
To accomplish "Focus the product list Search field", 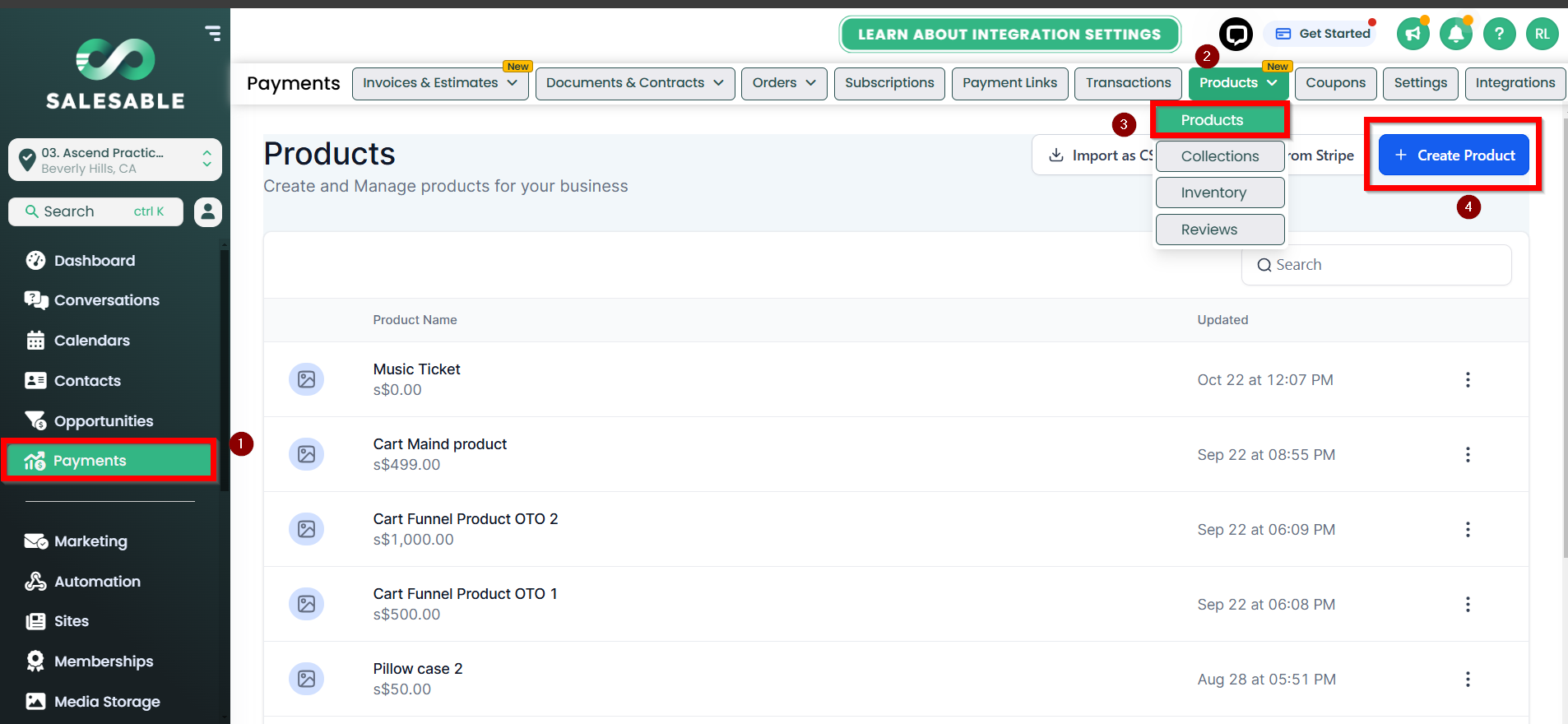I will coord(1376,265).
